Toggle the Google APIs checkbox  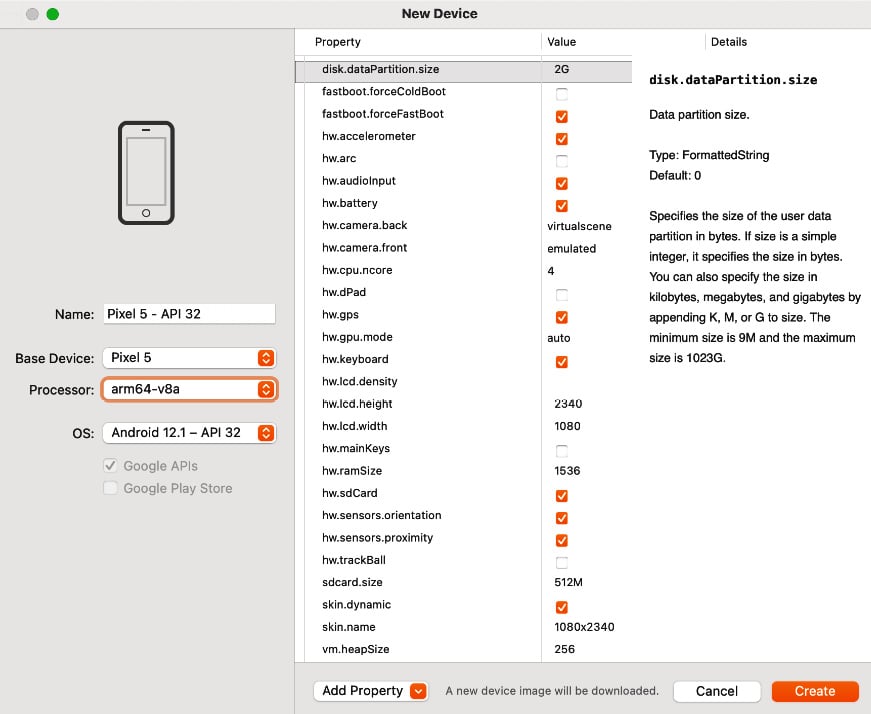click(110, 466)
